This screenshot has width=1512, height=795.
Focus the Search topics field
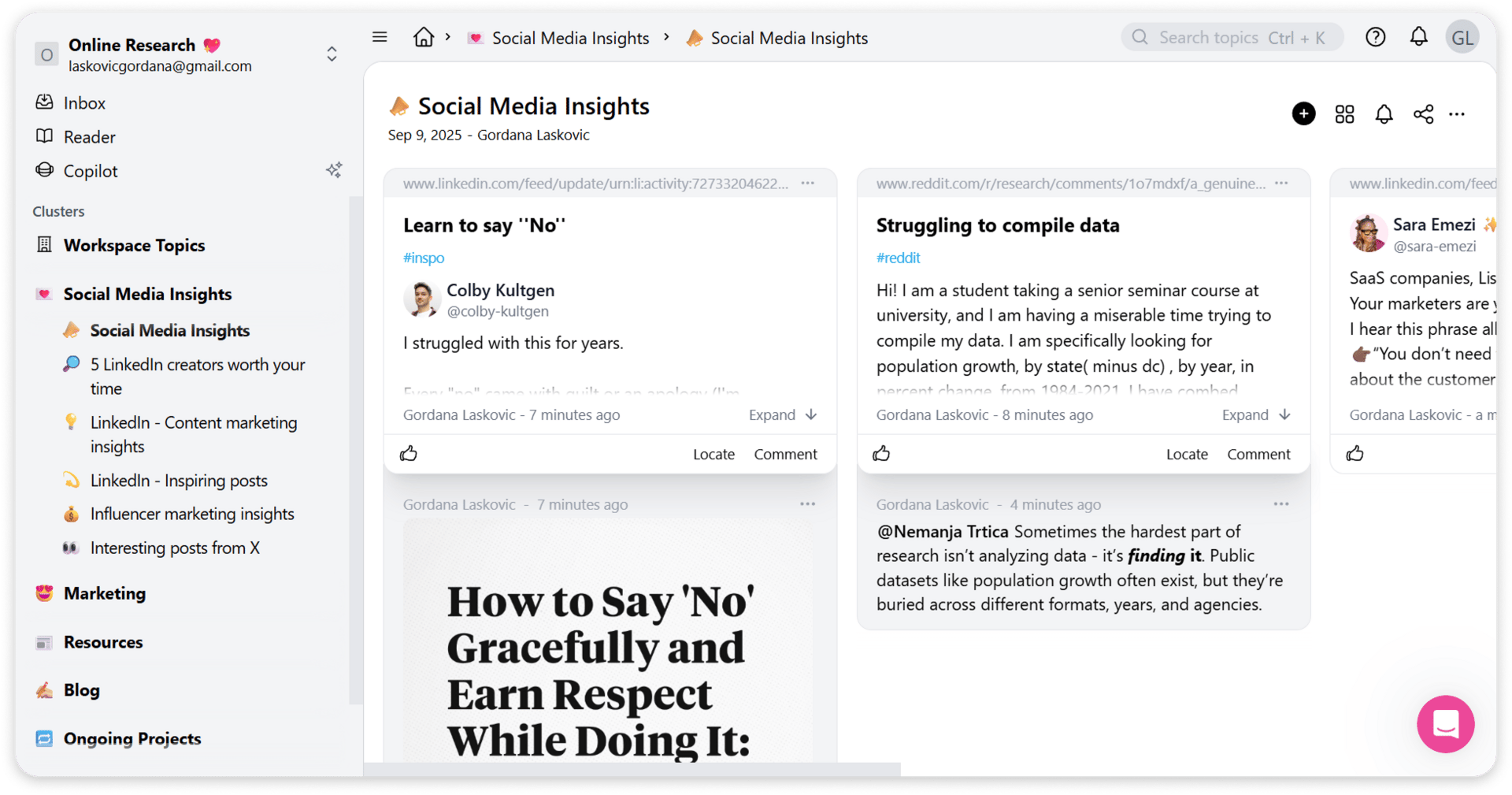click(x=1232, y=37)
